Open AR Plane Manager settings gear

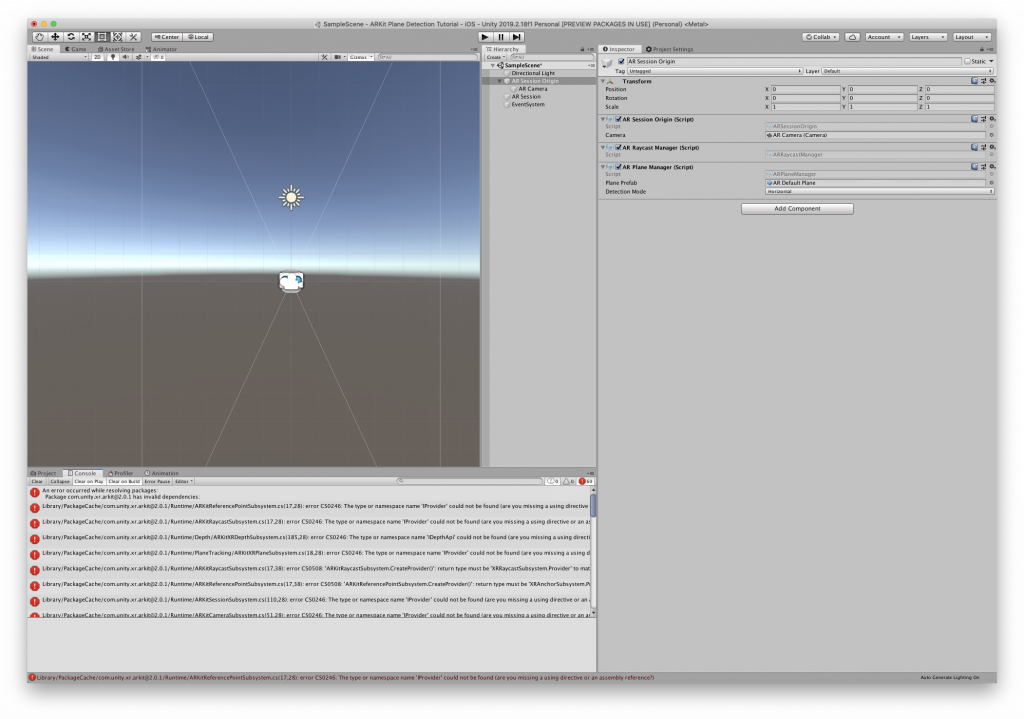tap(992, 167)
